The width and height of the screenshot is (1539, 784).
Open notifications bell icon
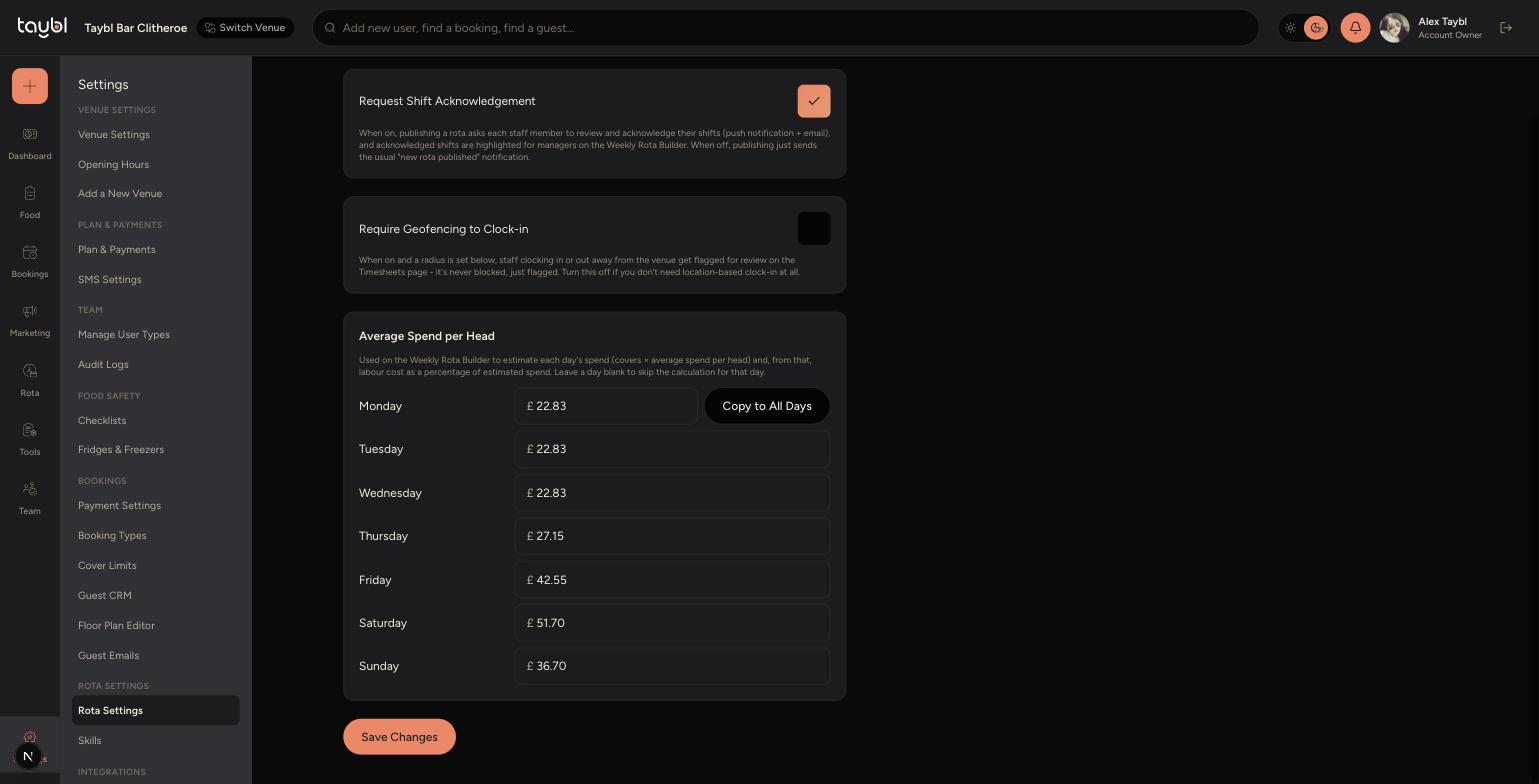1355,28
